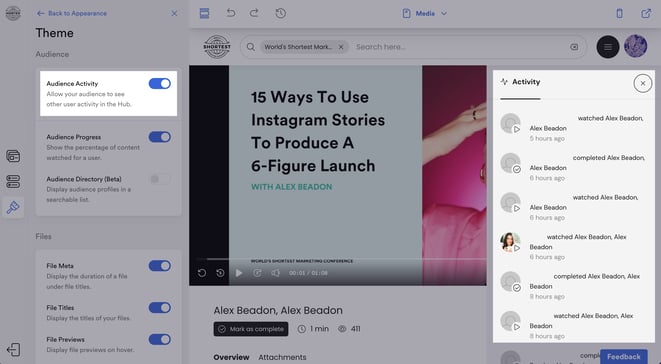Open the user profile avatar
This screenshot has height=364, width=661.
click(x=635, y=46)
